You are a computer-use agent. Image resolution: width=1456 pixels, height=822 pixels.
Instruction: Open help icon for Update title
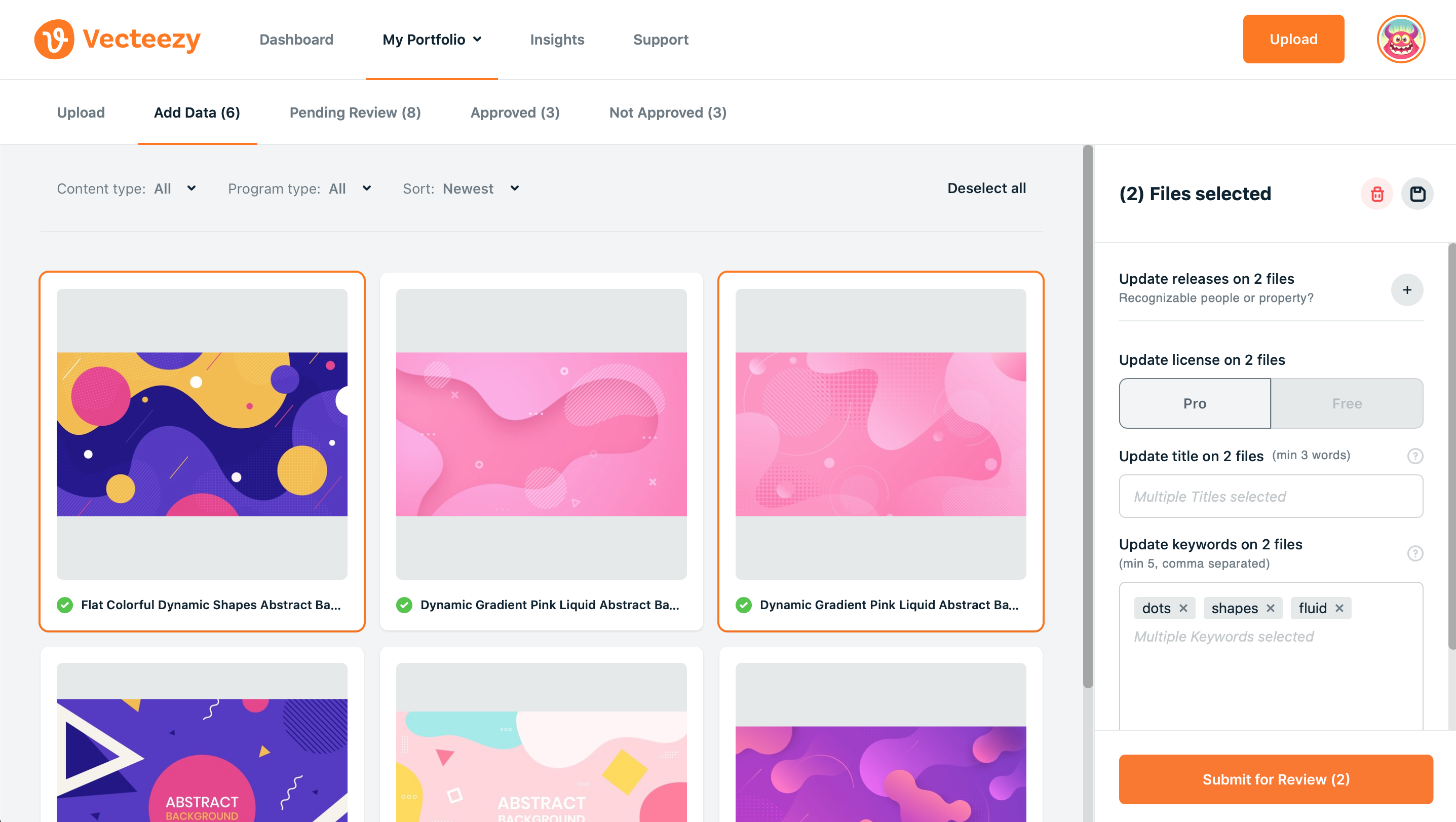coord(1415,456)
